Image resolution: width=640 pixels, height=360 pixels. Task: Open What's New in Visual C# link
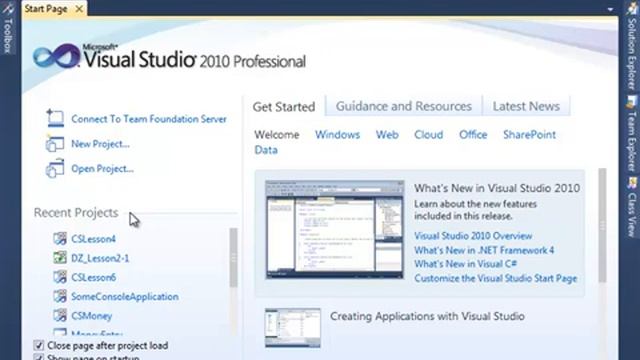(466, 264)
